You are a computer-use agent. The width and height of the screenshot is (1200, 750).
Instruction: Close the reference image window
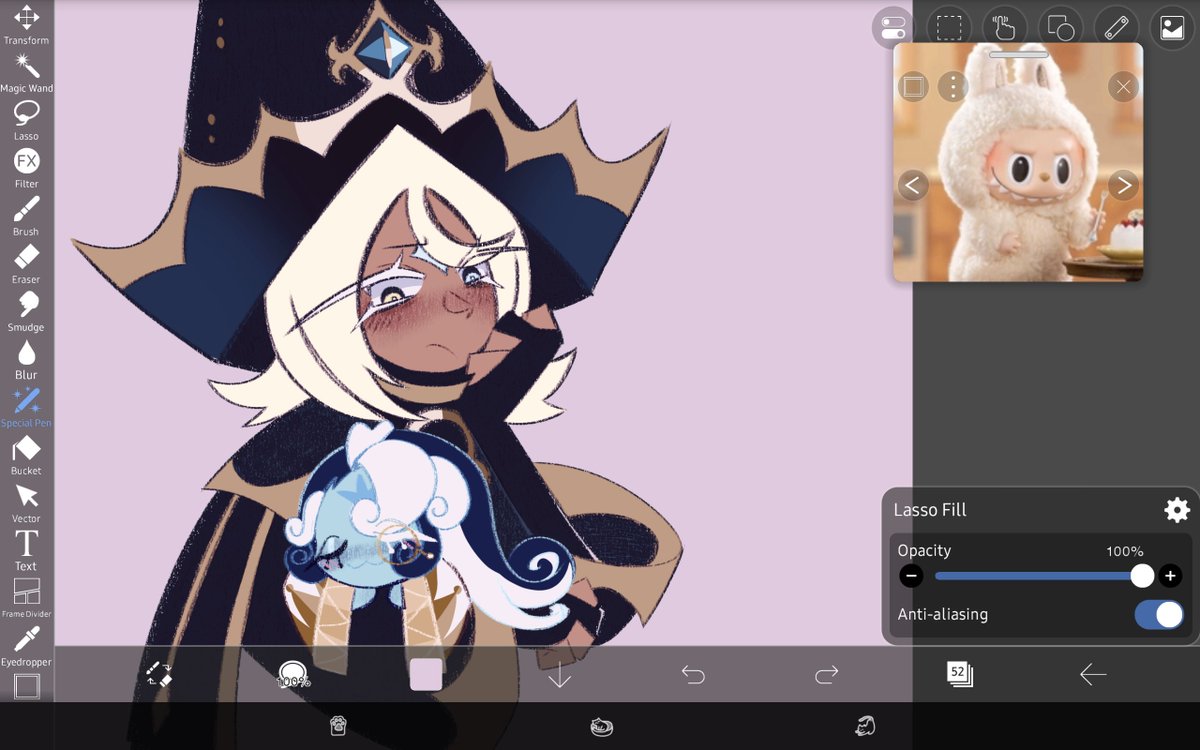pyautogui.click(x=1123, y=87)
